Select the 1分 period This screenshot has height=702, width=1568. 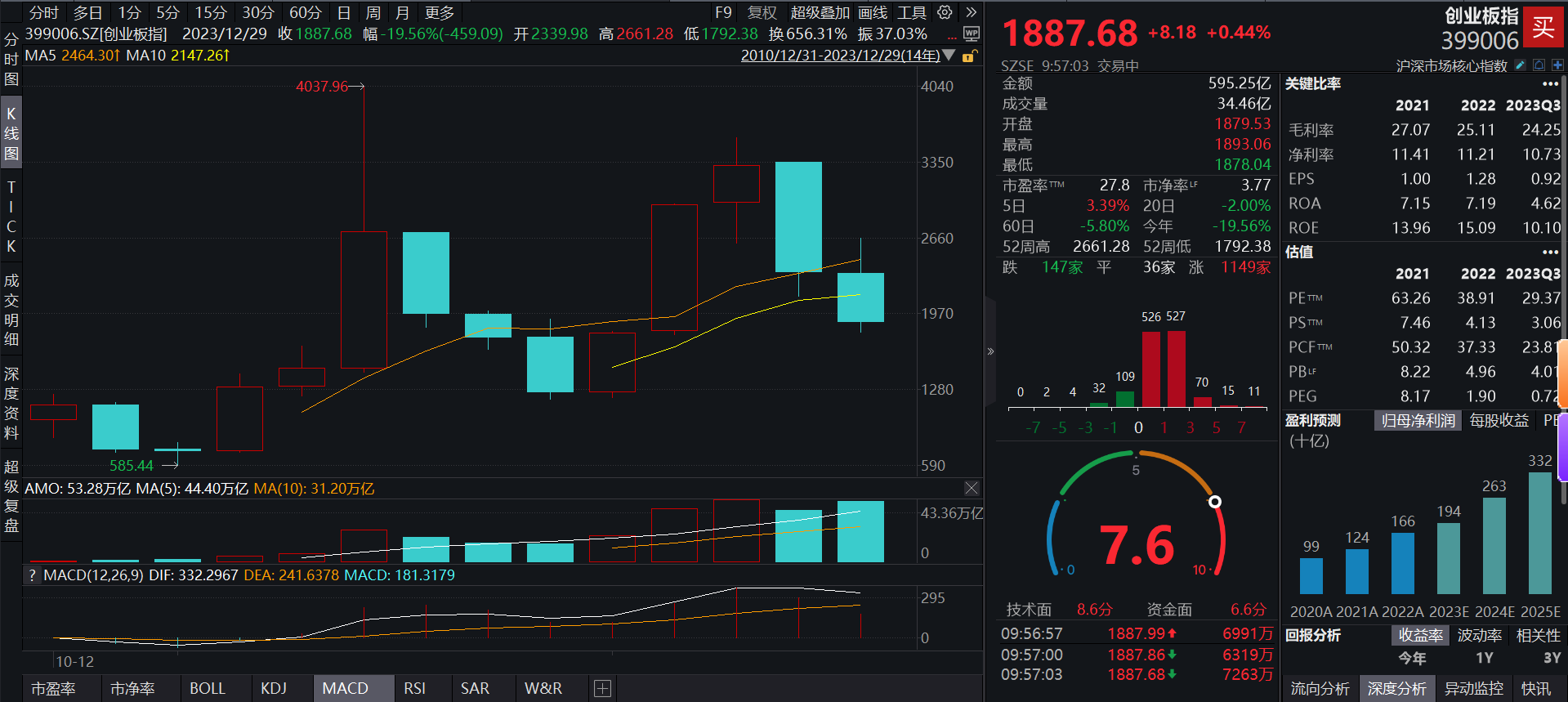[x=129, y=12]
